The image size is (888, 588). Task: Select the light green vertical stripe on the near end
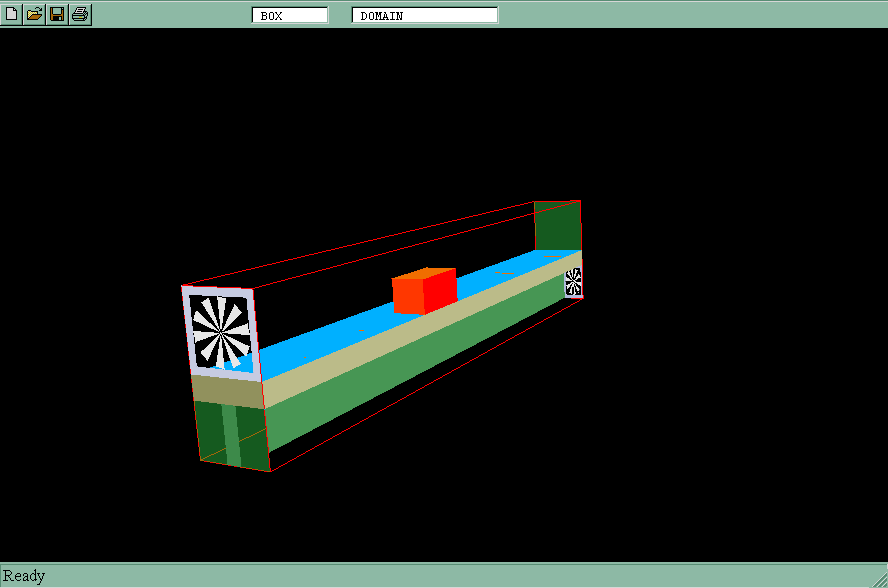[232, 435]
